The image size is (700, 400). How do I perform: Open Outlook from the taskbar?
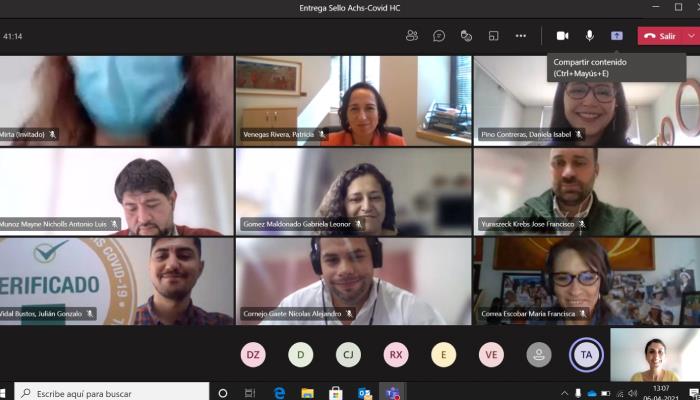click(x=364, y=393)
